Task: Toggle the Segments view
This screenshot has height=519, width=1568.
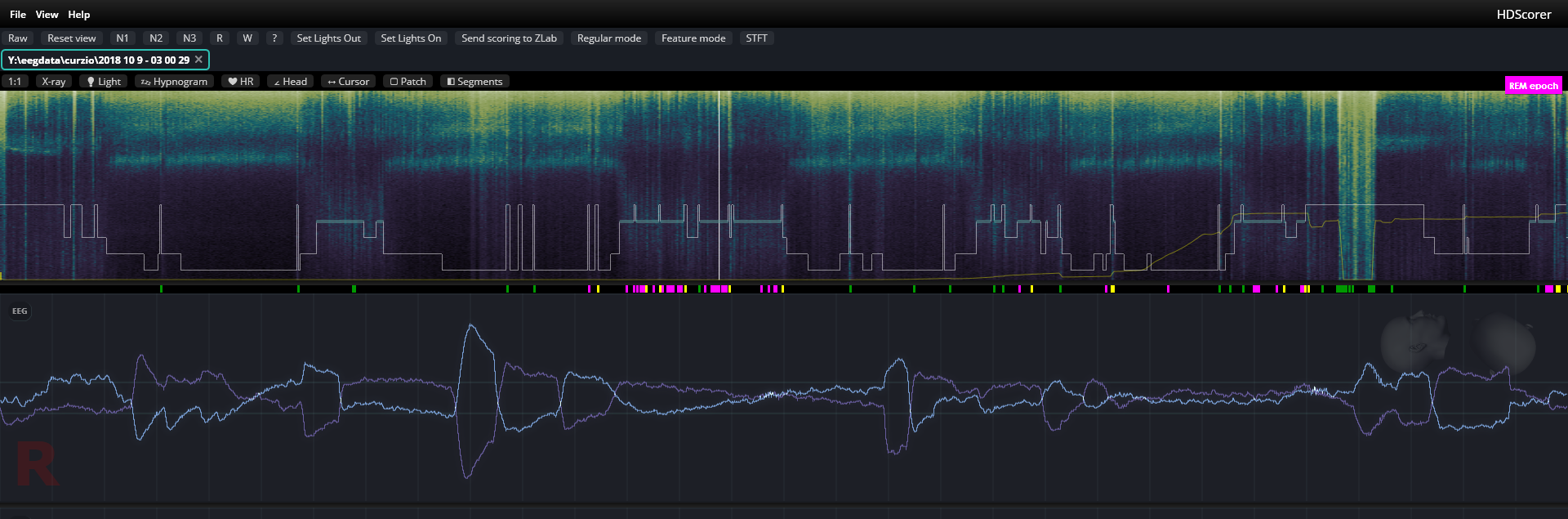Action: (474, 82)
